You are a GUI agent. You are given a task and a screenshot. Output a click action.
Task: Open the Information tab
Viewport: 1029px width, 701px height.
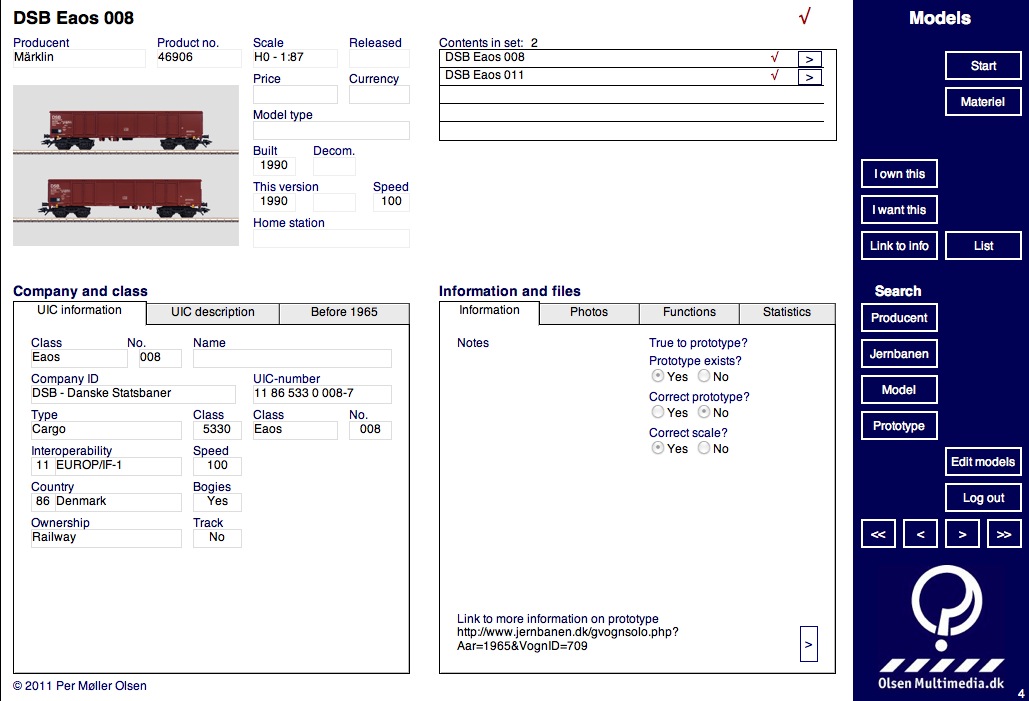(x=489, y=311)
